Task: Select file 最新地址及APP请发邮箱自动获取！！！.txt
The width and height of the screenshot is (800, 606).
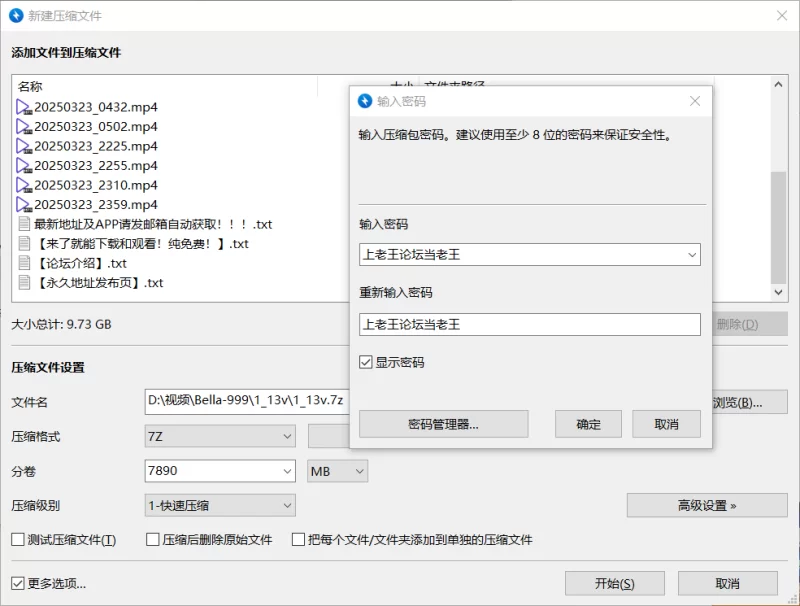Action: coord(153,224)
